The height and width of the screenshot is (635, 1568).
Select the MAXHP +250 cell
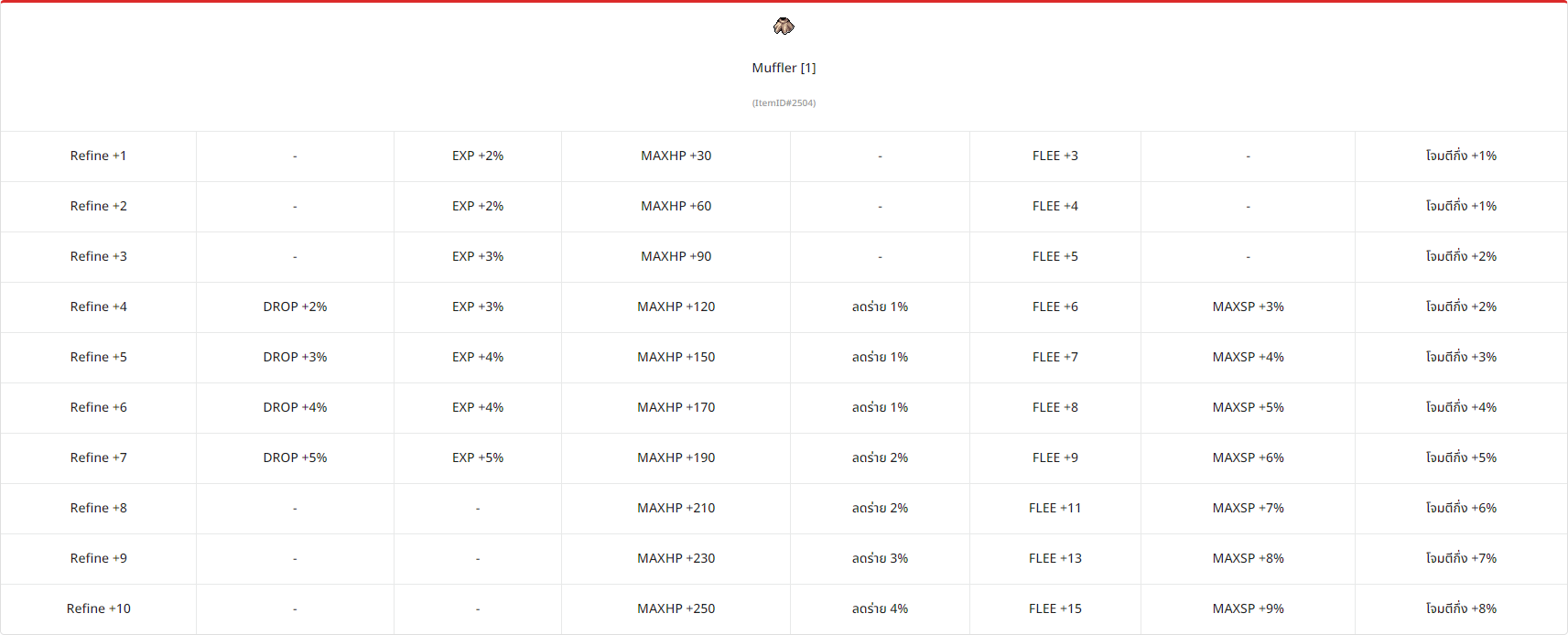click(676, 609)
